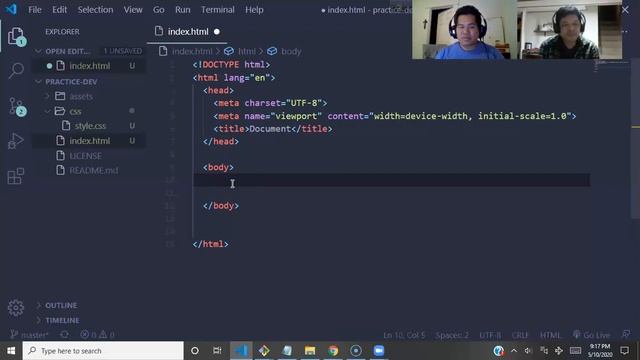Open Zoom from the taskbar
640x360 pixels.
(379, 351)
